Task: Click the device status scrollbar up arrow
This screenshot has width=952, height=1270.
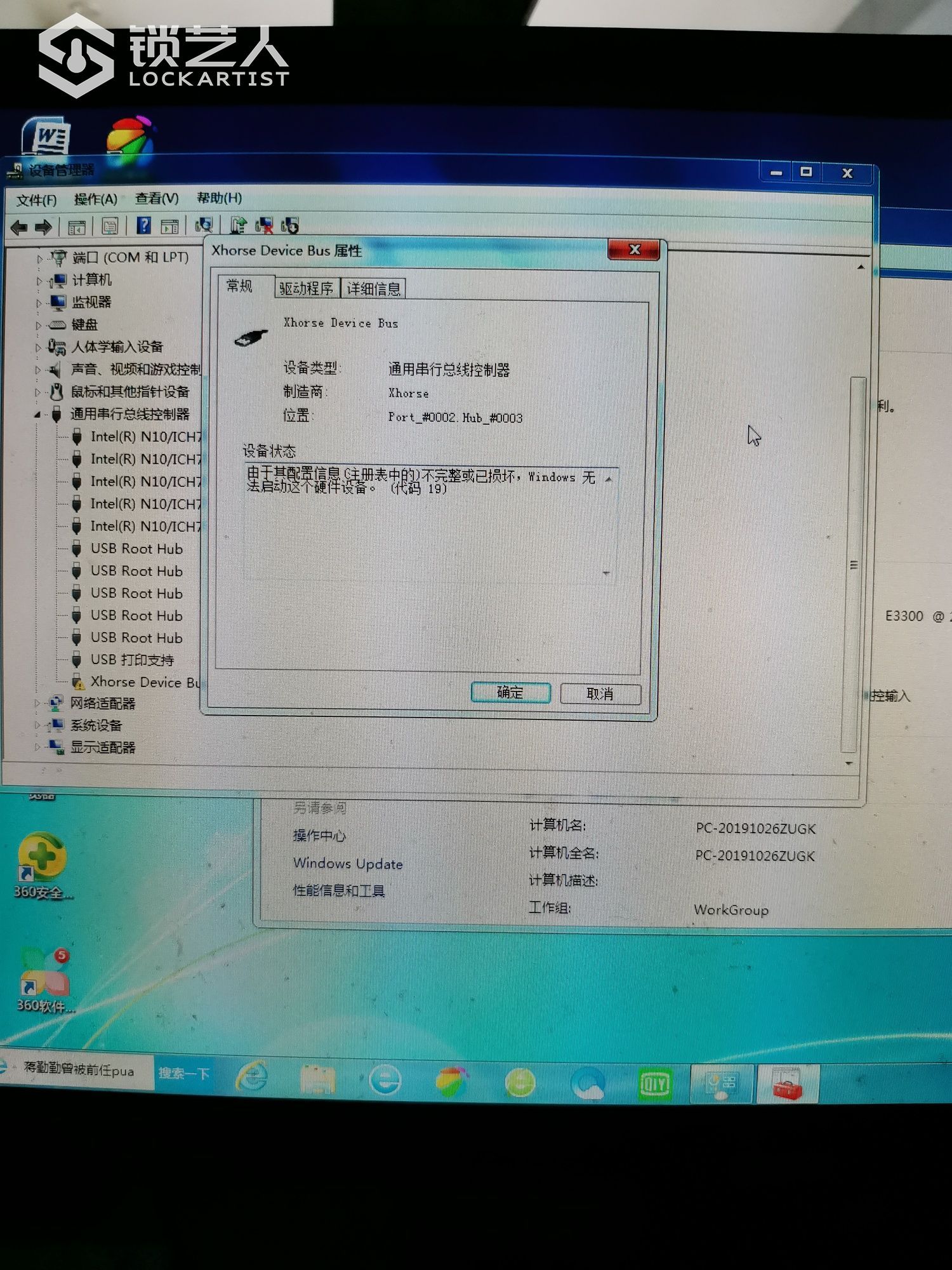Action: tap(608, 479)
